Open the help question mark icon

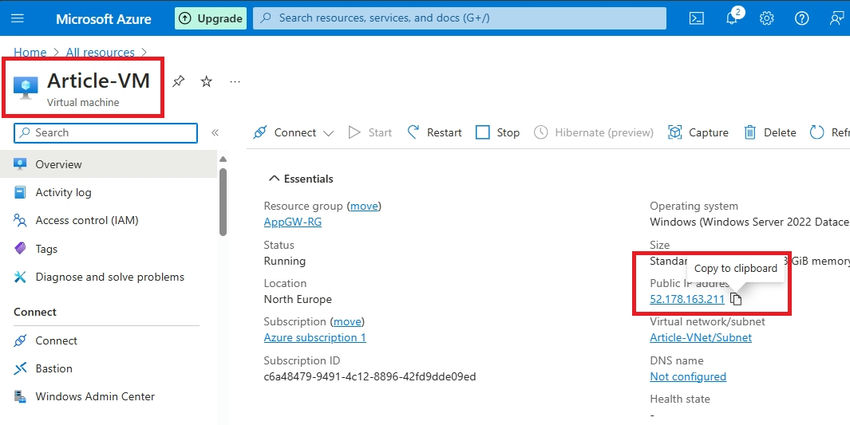tap(802, 18)
